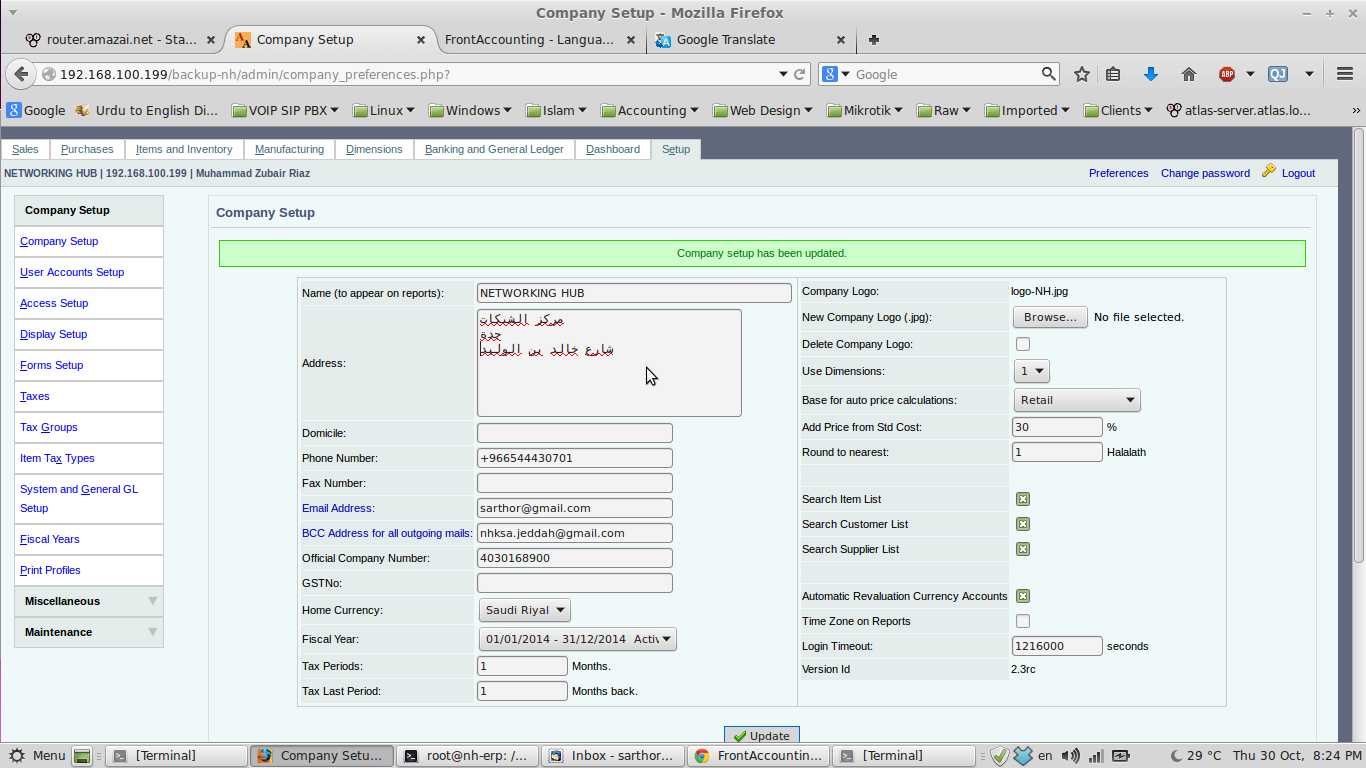Open the network signal tray icon
This screenshot has width=1366, height=768.
1095,756
